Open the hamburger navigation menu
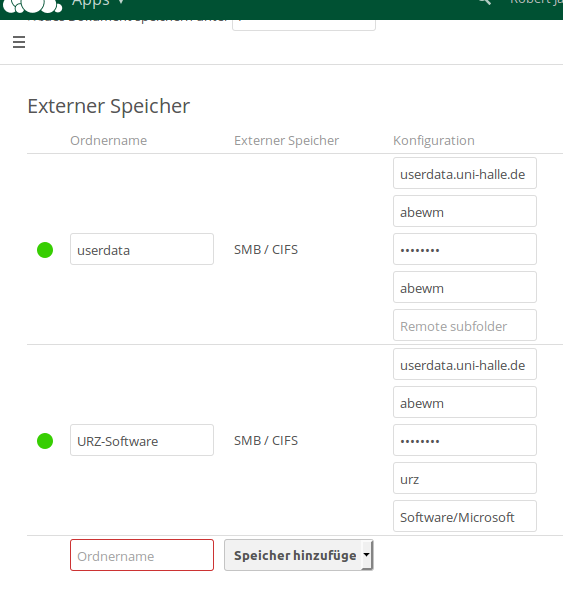The image size is (563, 591). click(19, 42)
